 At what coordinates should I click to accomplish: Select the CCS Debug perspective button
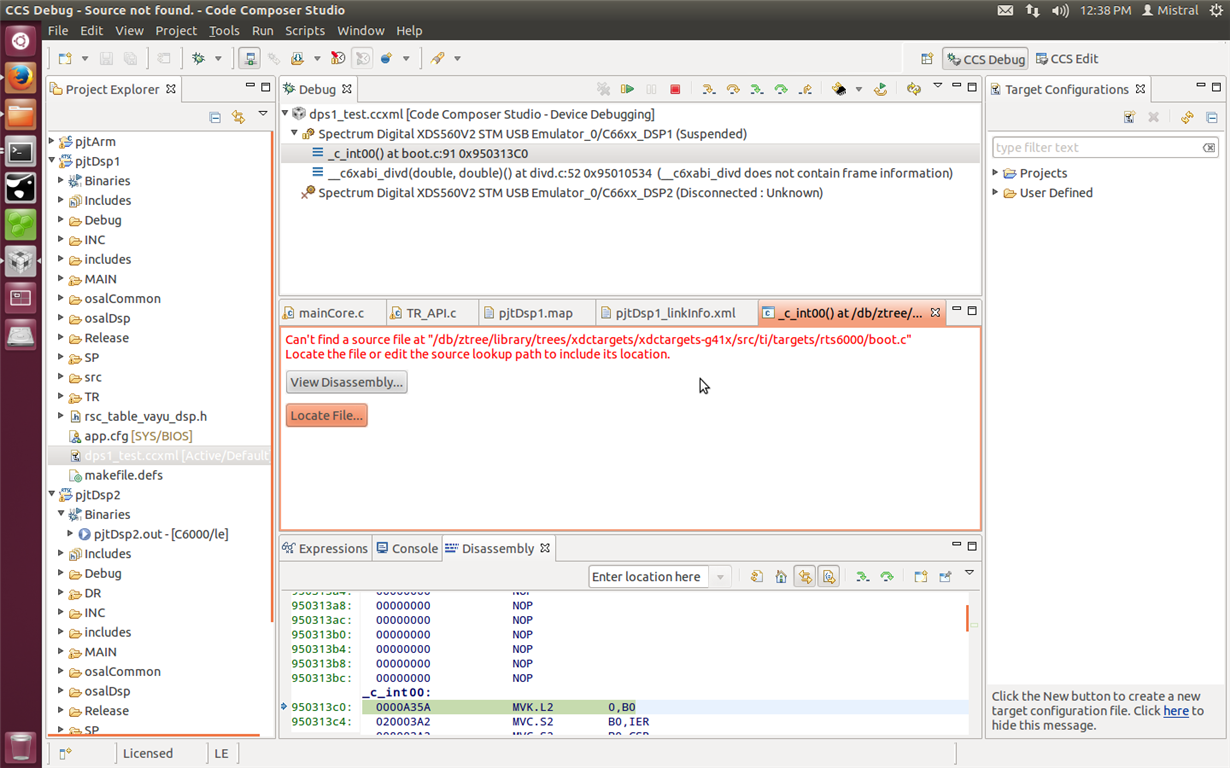985,59
